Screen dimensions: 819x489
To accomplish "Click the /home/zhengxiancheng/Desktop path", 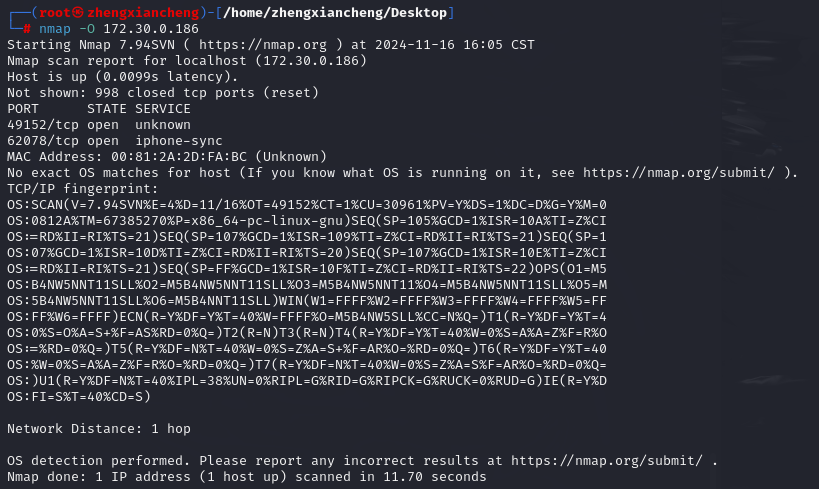I will pyautogui.click(x=335, y=13).
